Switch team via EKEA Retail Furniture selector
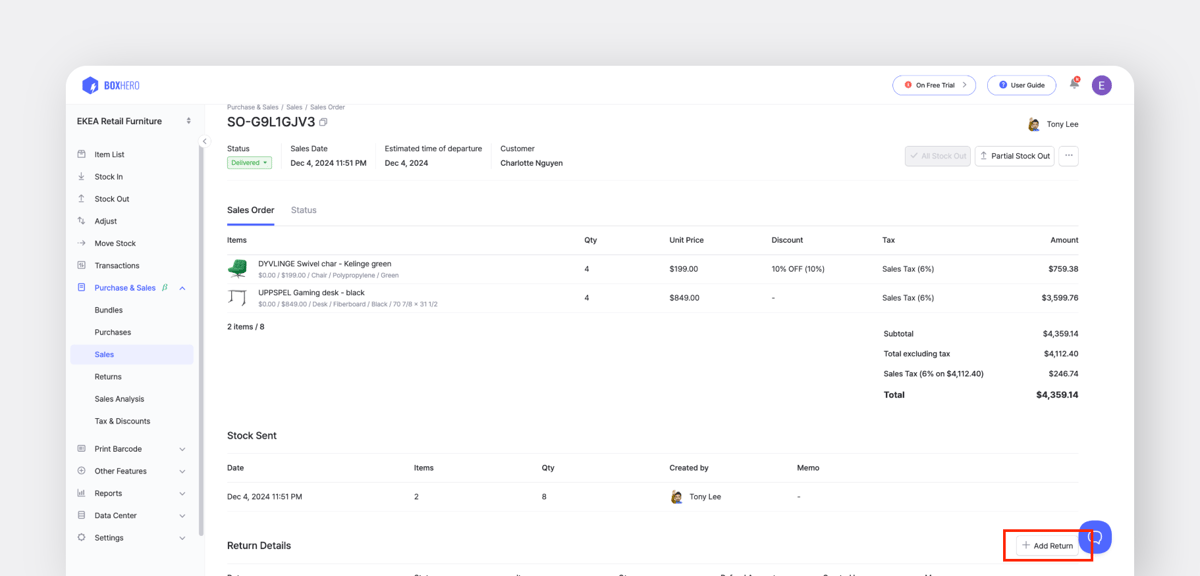Screen dimensions: 1200x576 pyautogui.click(x=133, y=121)
